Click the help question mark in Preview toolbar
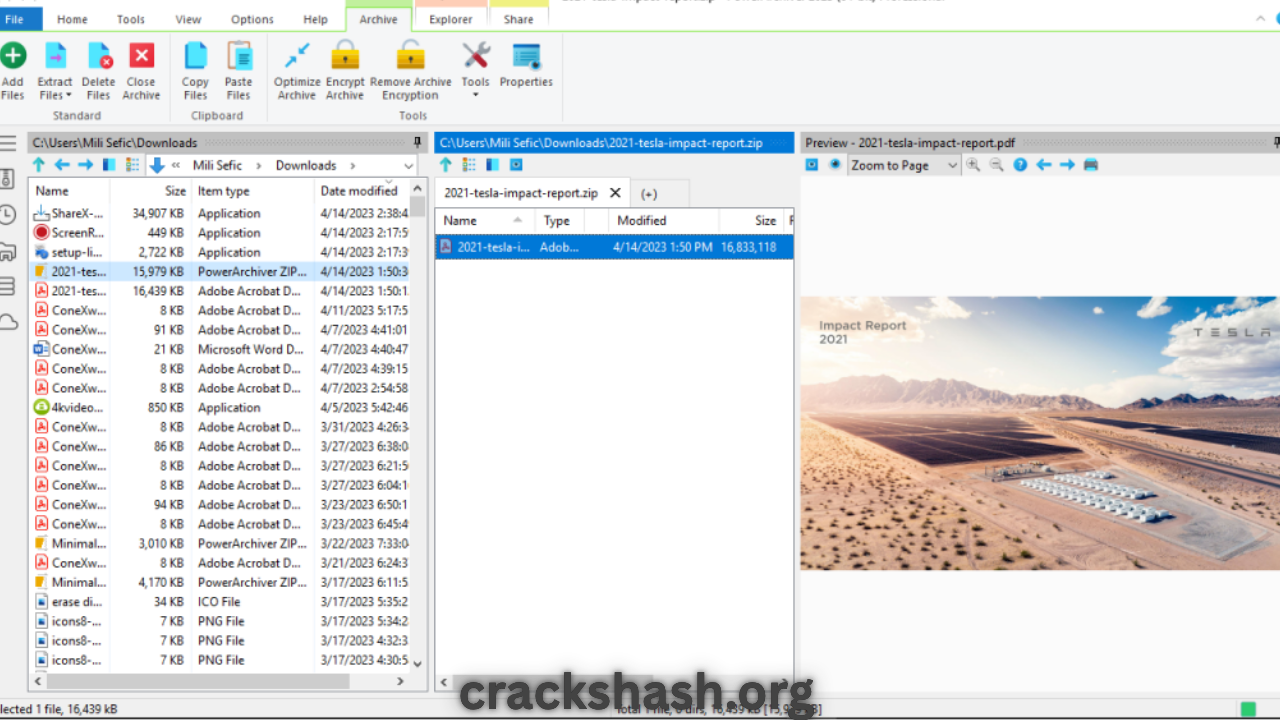This screenshot has height=720, width=1280. [x=1020, y=165]
